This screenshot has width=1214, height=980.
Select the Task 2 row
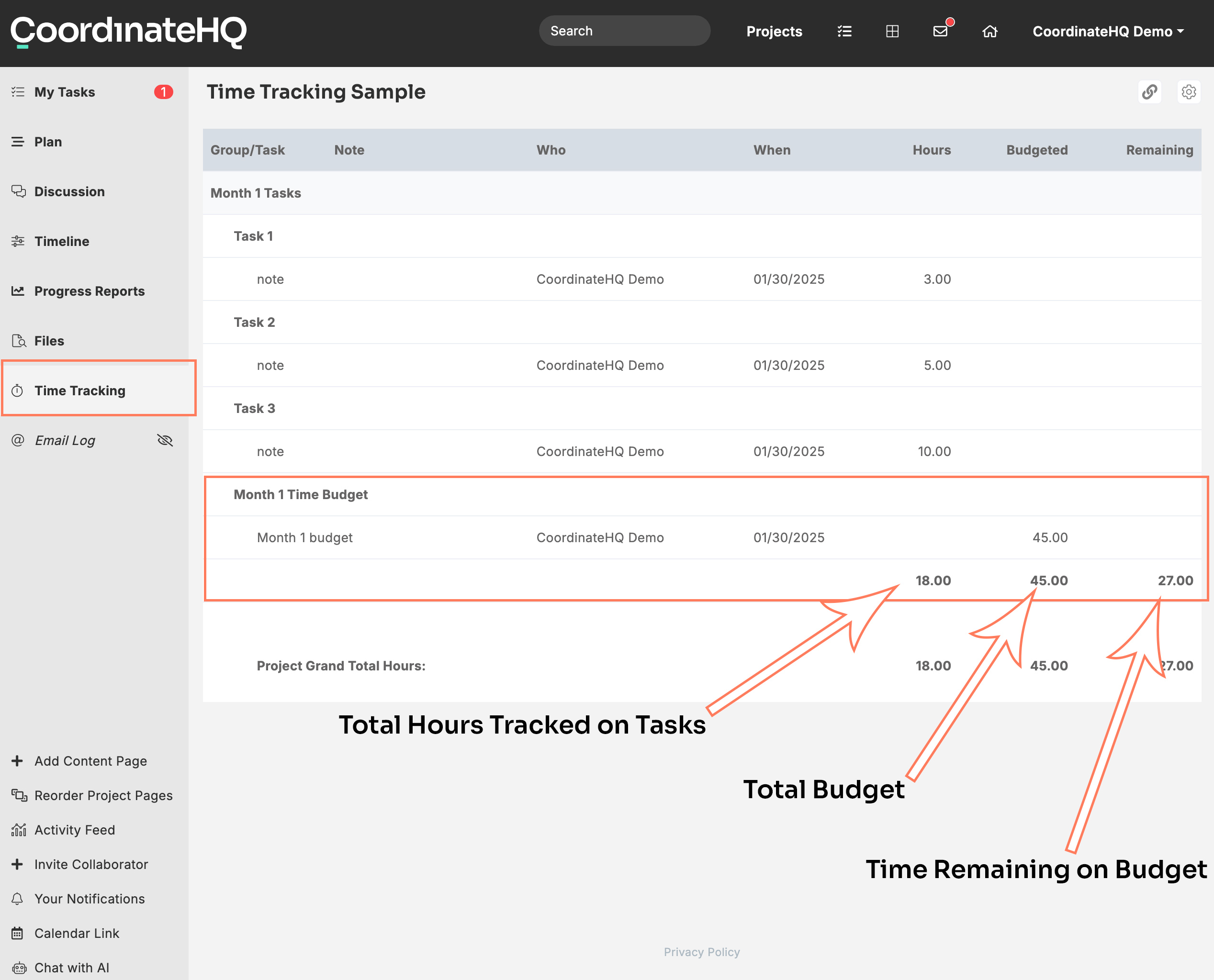coord(702,323)
